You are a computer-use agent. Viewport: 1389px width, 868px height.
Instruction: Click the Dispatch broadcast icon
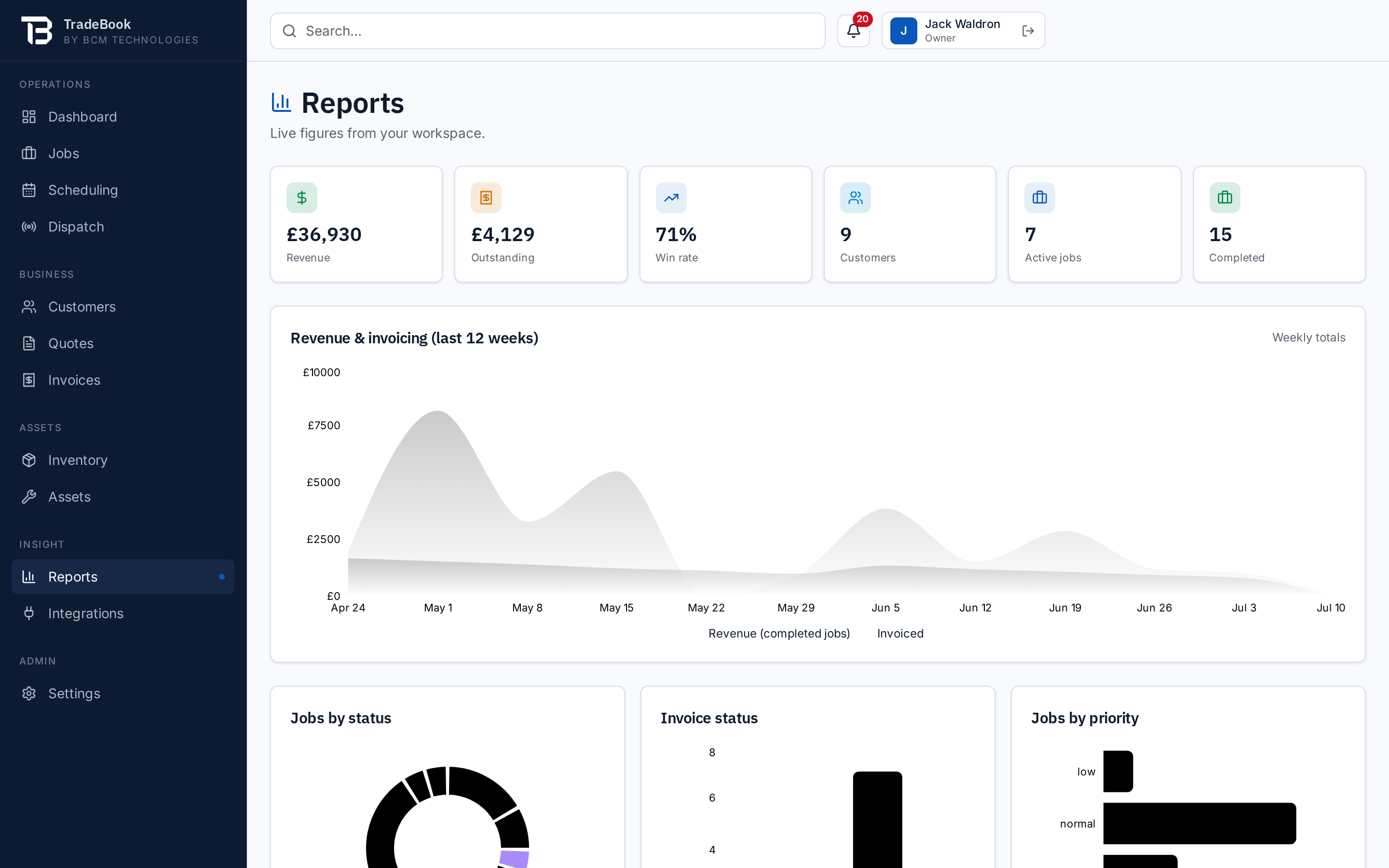coord(29,227)
